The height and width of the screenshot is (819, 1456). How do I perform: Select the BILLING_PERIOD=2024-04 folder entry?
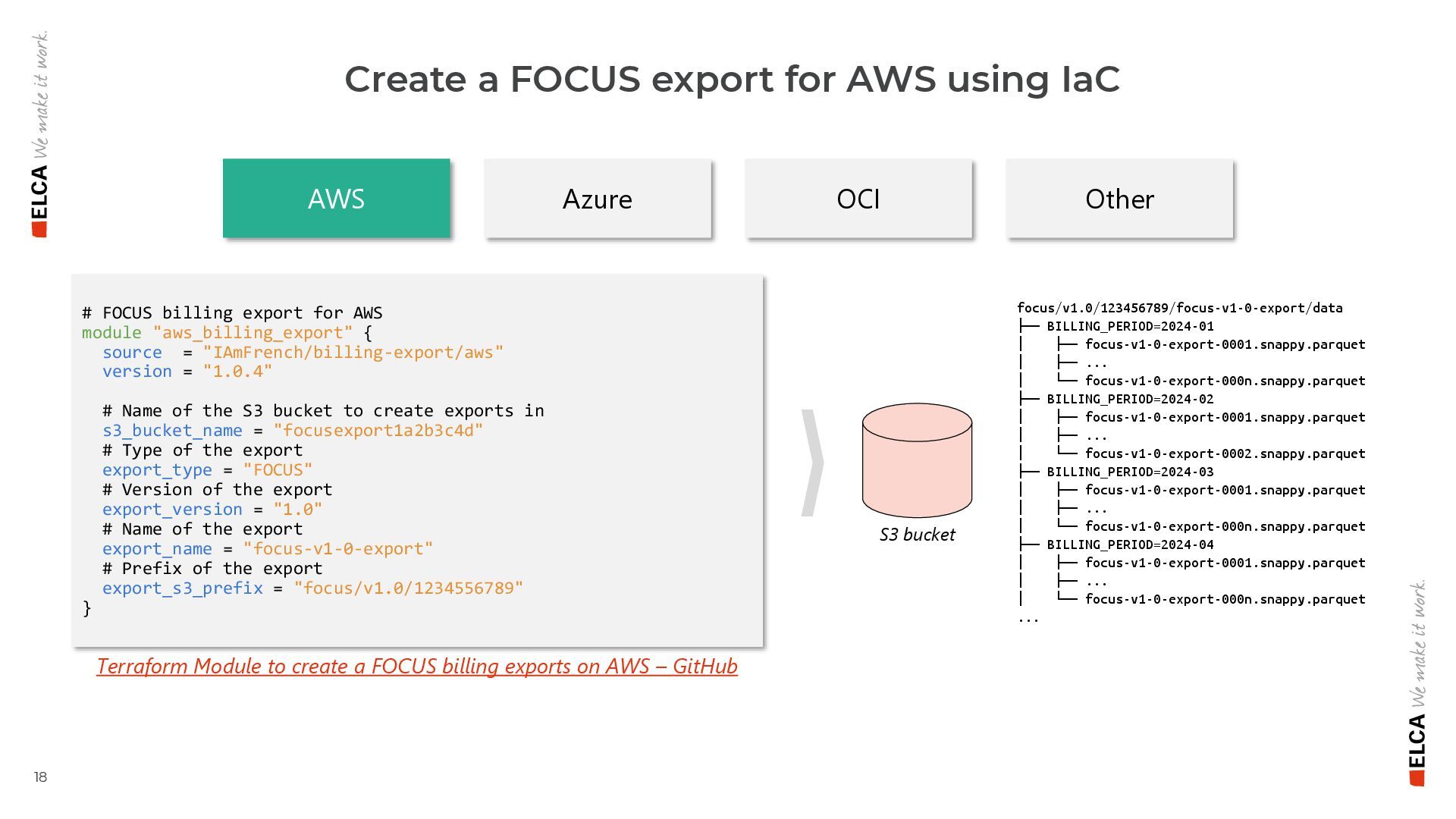click(1130, 544)
